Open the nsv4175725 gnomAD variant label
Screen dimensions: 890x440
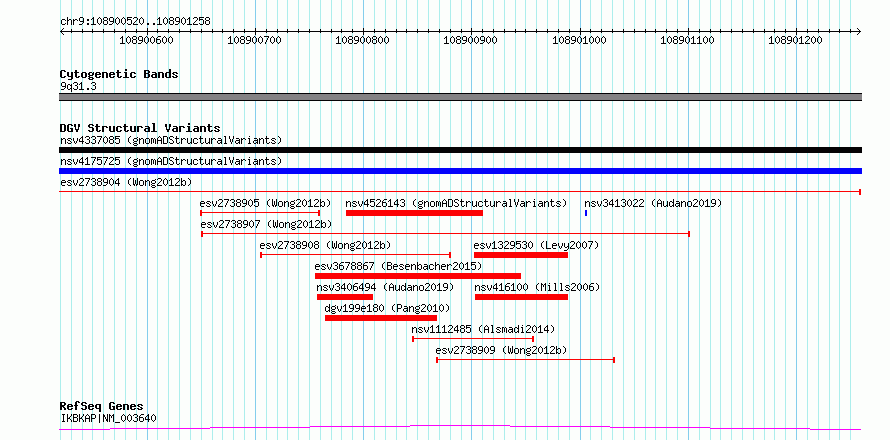pyautogui.click(x=171, y=161)
